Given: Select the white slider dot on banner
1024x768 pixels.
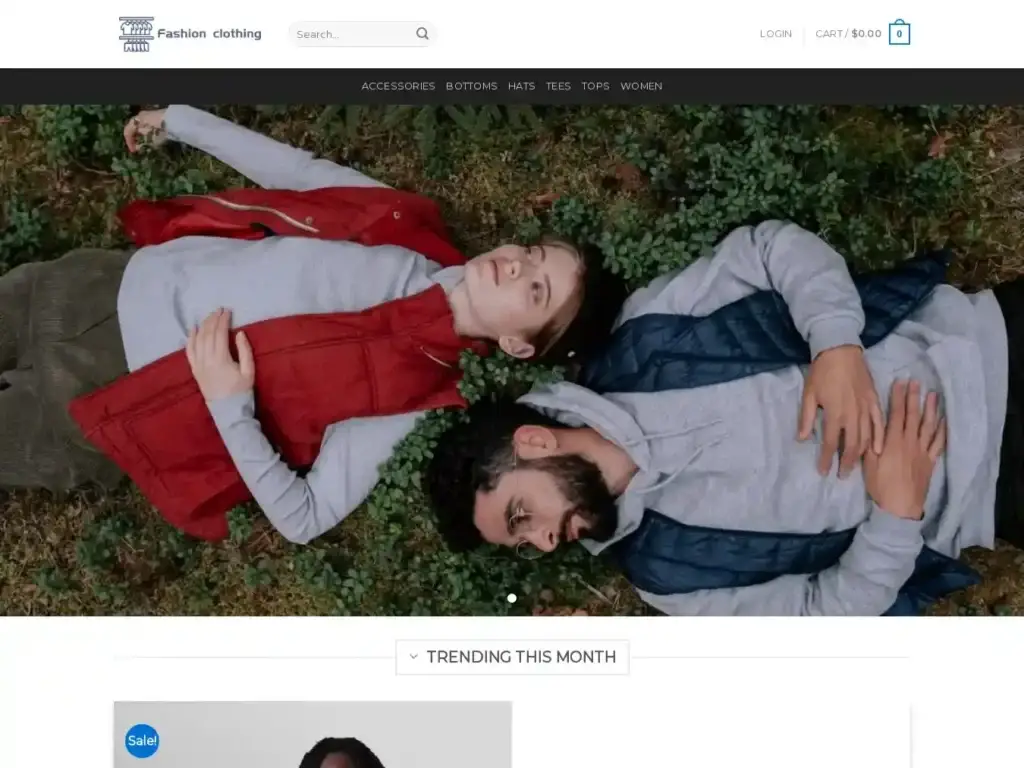Looking at the screenshot, I should (x=512, y=598).
